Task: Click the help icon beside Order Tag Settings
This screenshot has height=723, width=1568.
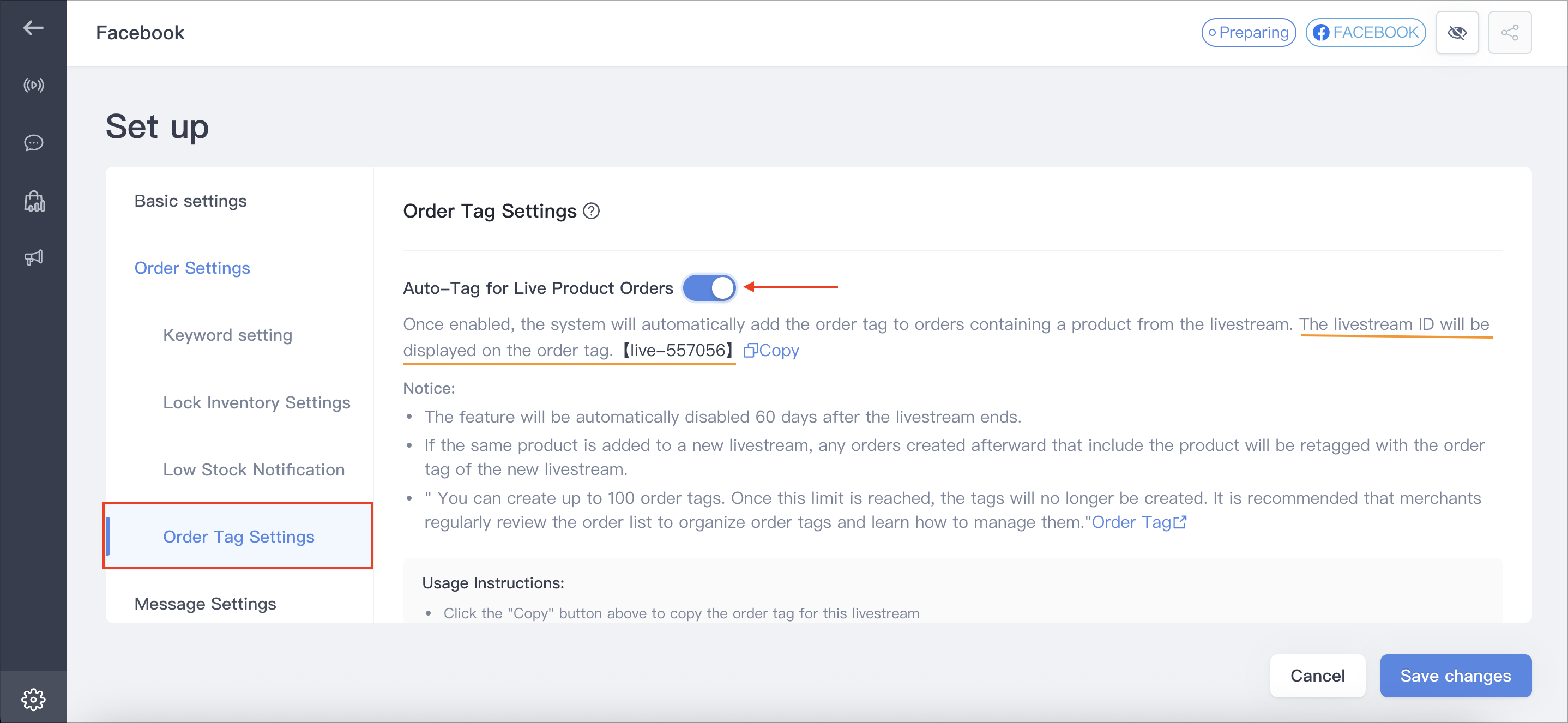Action: pyautogui.click(x=591, y=211)
